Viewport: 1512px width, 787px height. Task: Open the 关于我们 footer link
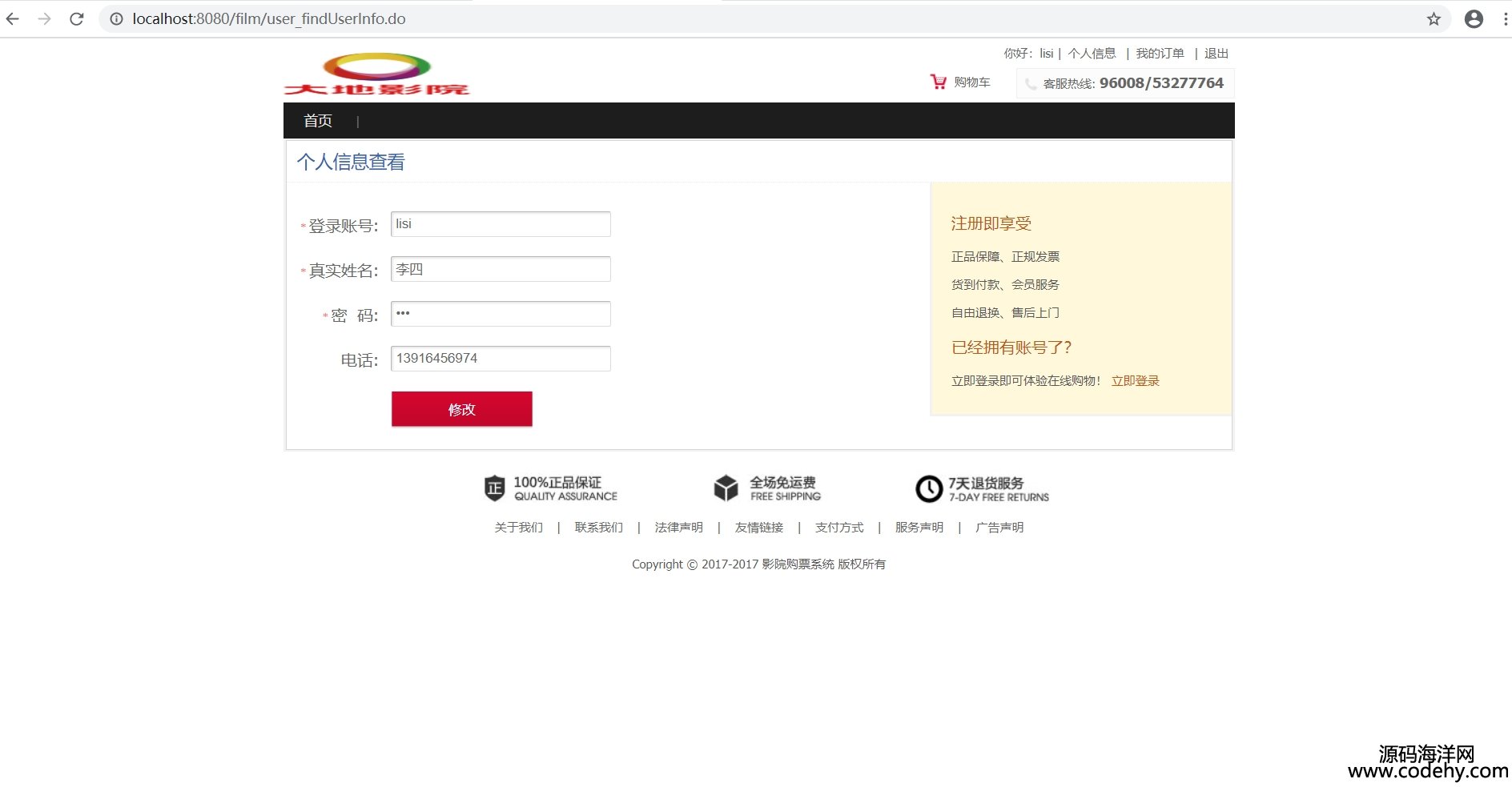click(519, 528)
